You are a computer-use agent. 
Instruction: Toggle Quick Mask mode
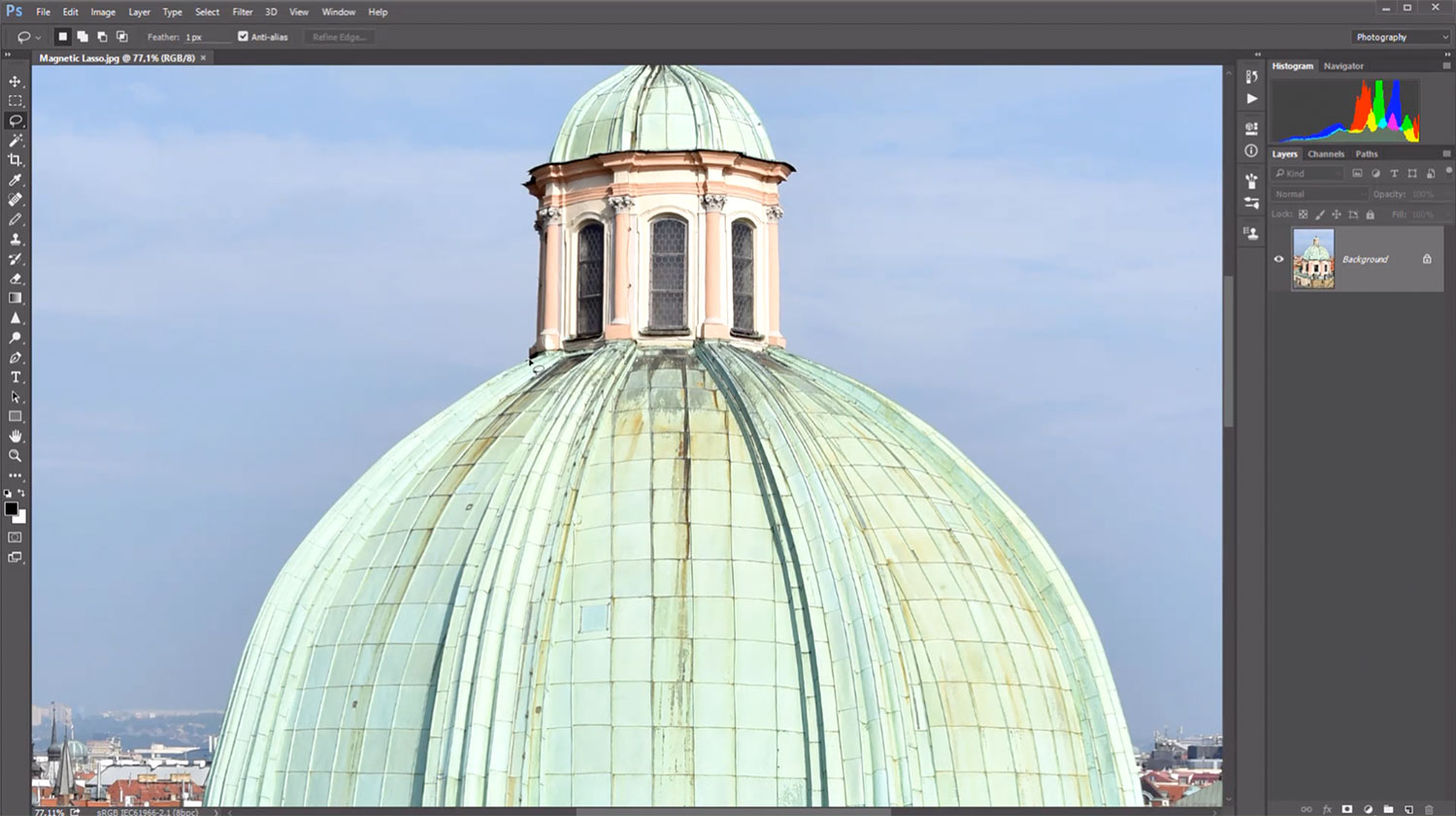click(16, 538)
